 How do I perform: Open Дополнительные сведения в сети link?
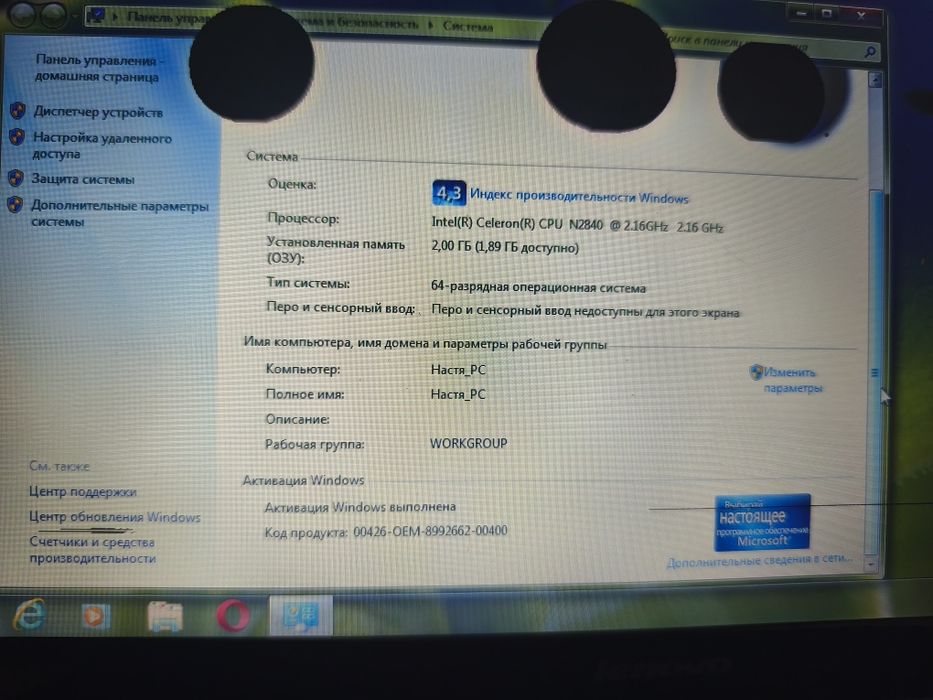(759, 561)
